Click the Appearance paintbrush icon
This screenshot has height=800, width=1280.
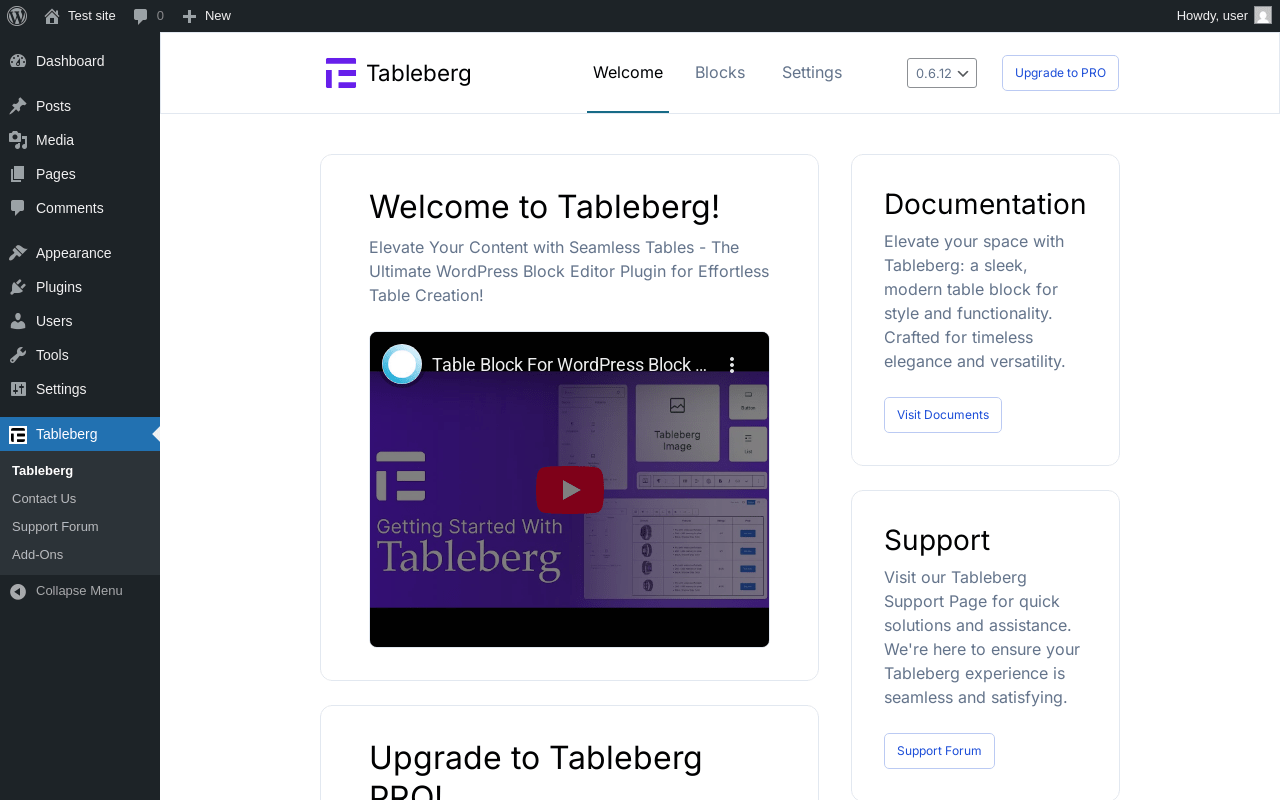pyautogui.click(x=18, y=253)
